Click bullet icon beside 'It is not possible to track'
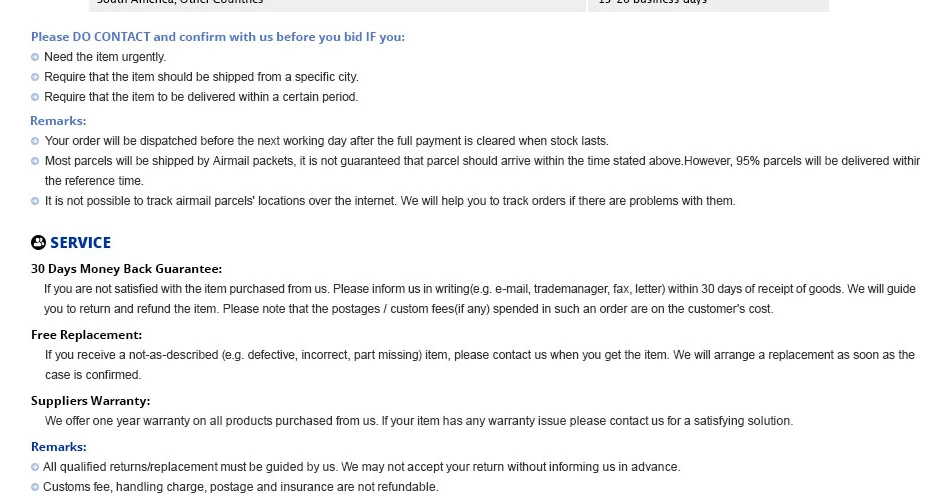 point(35,201)
